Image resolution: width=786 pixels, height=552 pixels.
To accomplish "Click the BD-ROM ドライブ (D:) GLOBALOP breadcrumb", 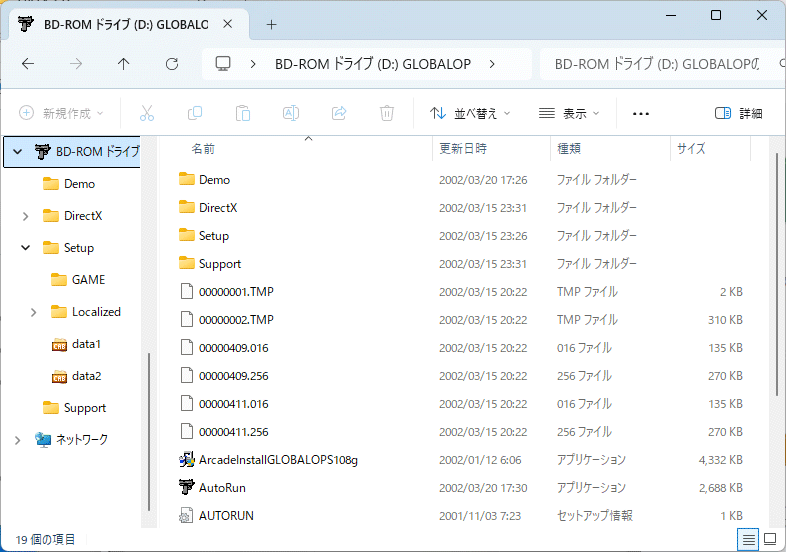I will 373,64.
